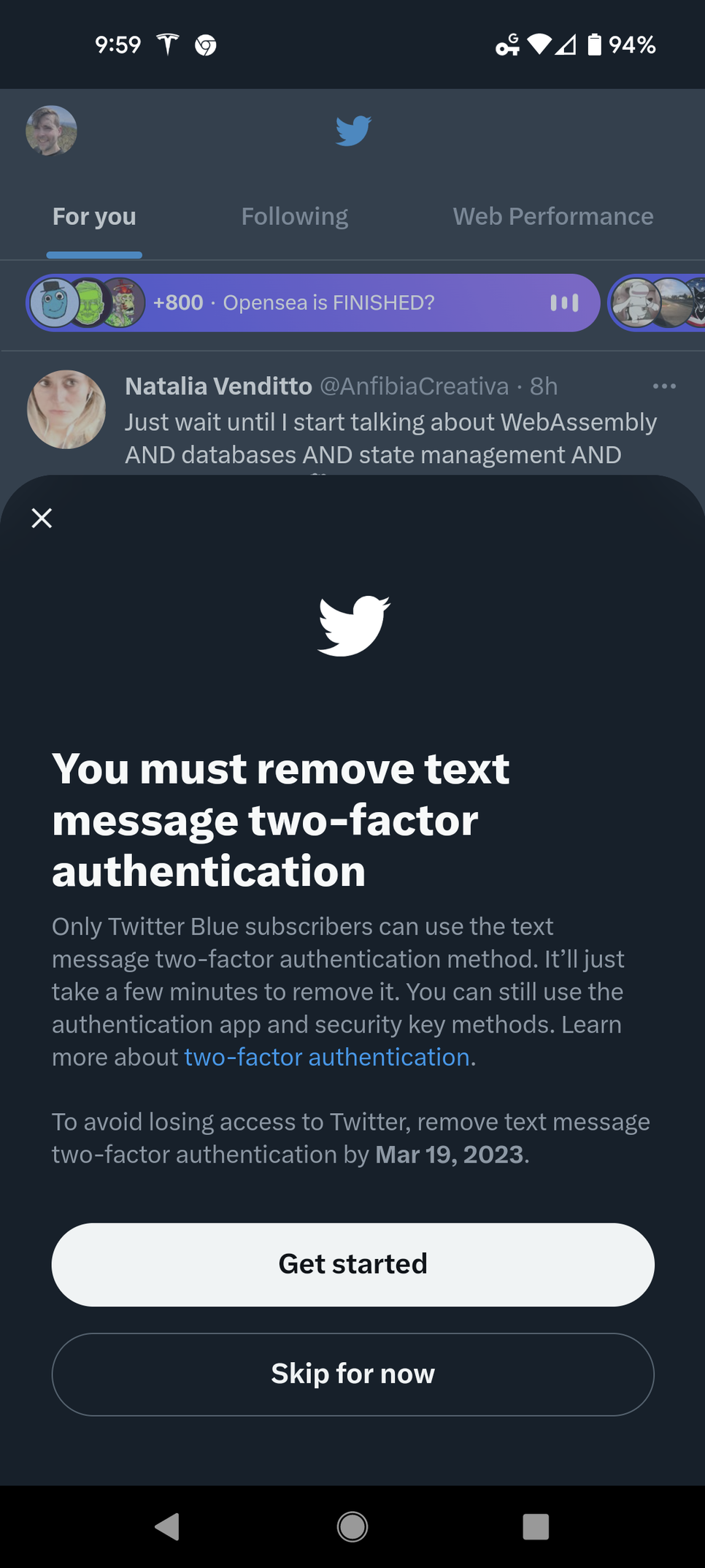The width and height of the screenshot is (705, 1568).
Task: Tap the battery icon in status bar
Action: 595,45
